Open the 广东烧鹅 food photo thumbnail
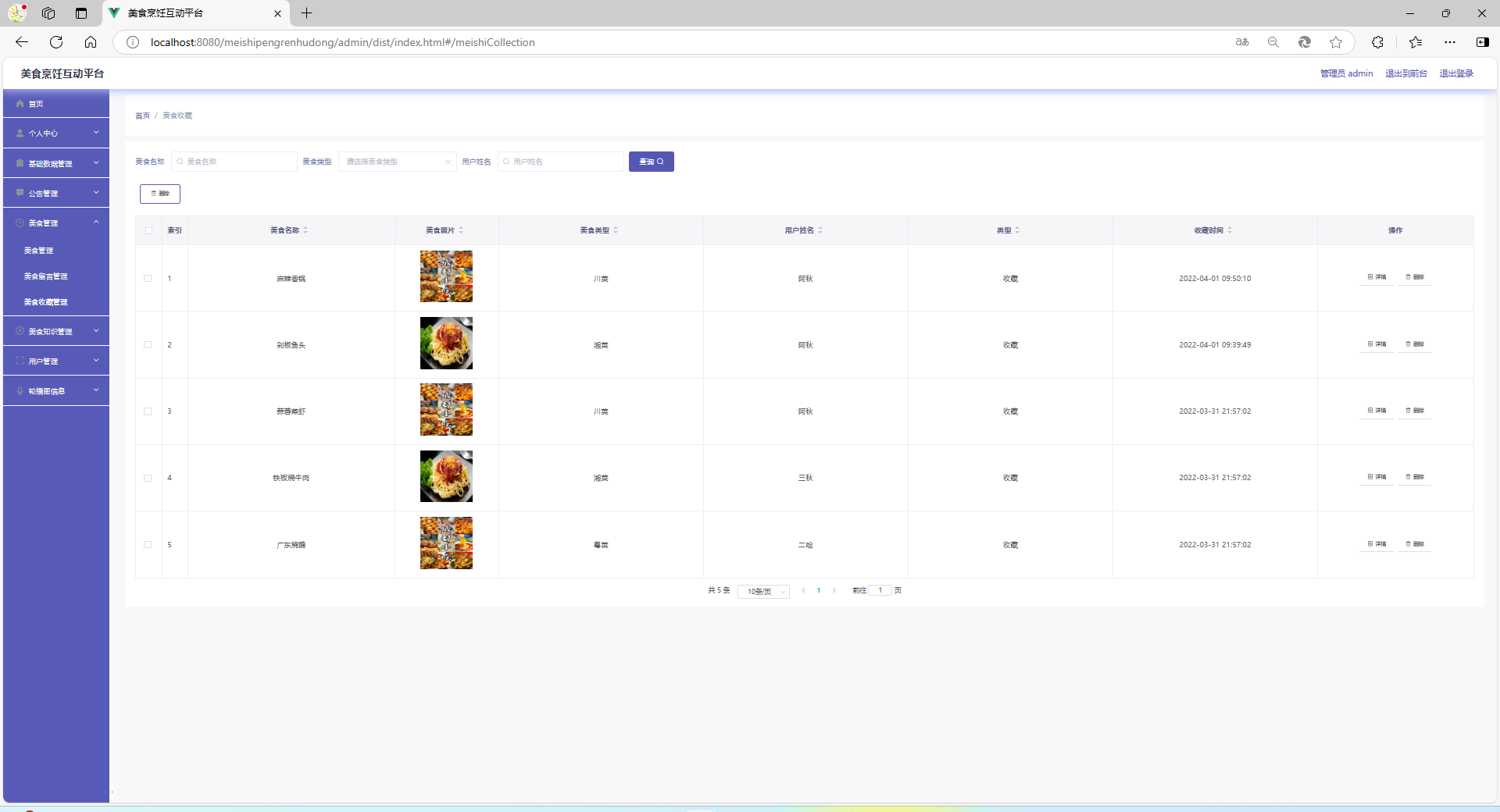The image size is (1500, 812). [x=446, y=543]
